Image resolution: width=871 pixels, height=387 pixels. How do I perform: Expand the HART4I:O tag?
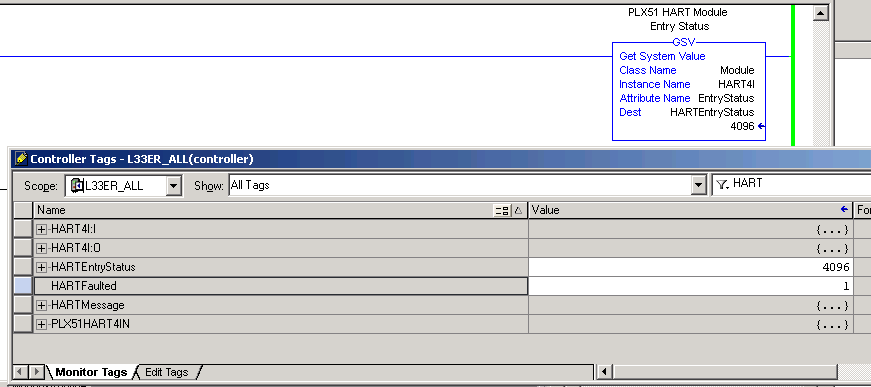42,248
